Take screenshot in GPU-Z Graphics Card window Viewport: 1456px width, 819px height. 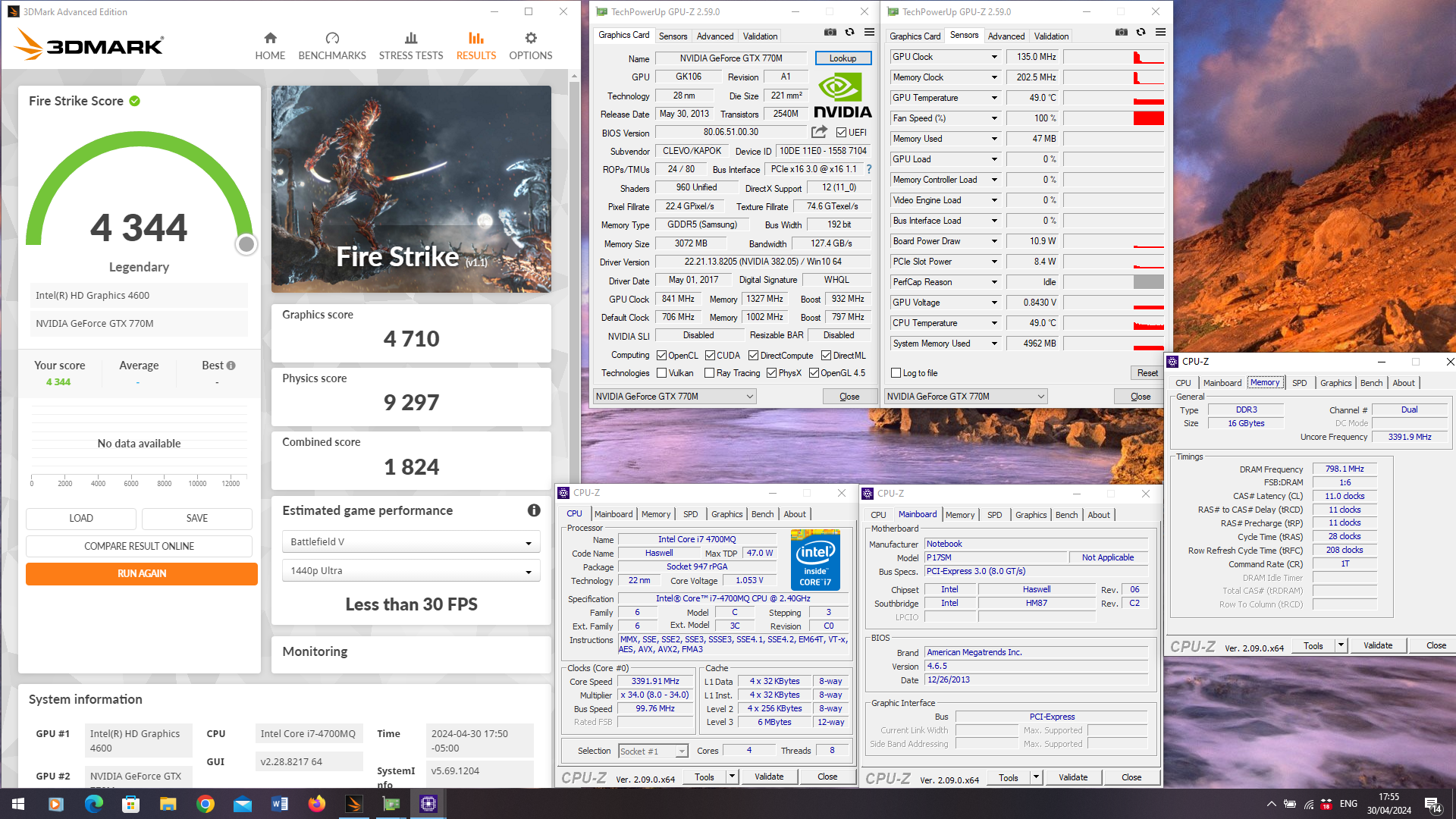point(830,33)
